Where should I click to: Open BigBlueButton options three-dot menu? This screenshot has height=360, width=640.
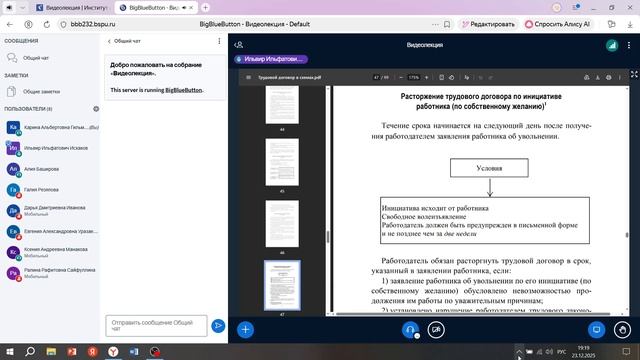click(x=629, y=45)
